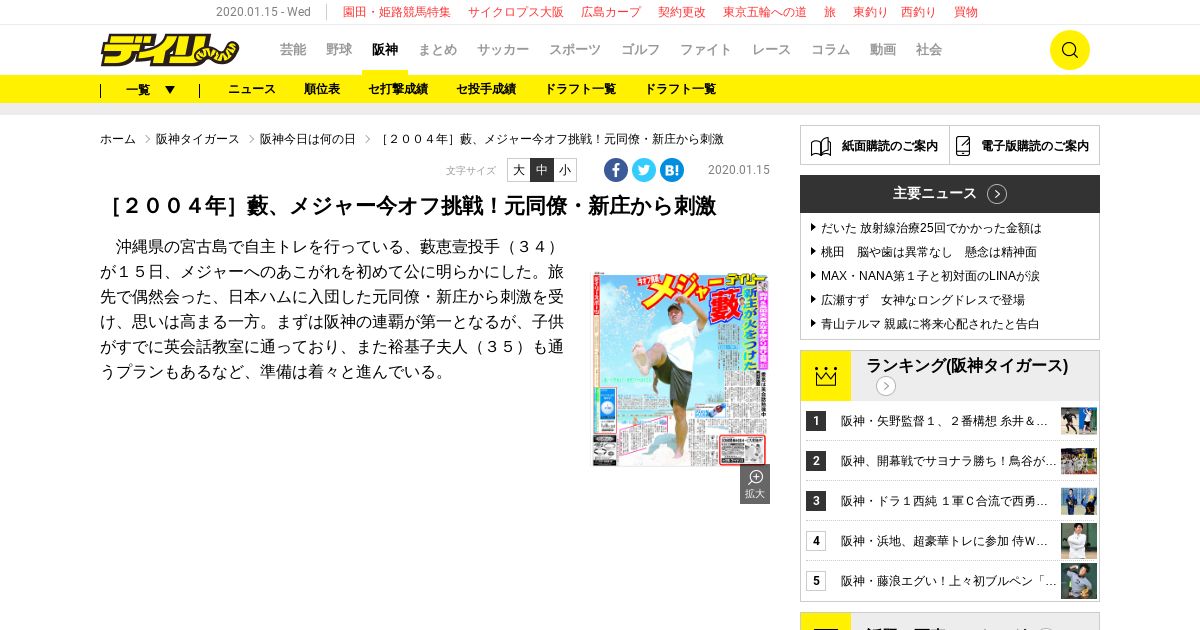This screenshot has width=1200, height=630.
Task: Open サイクロプス大阪 top link
Action: coord(516,12)
